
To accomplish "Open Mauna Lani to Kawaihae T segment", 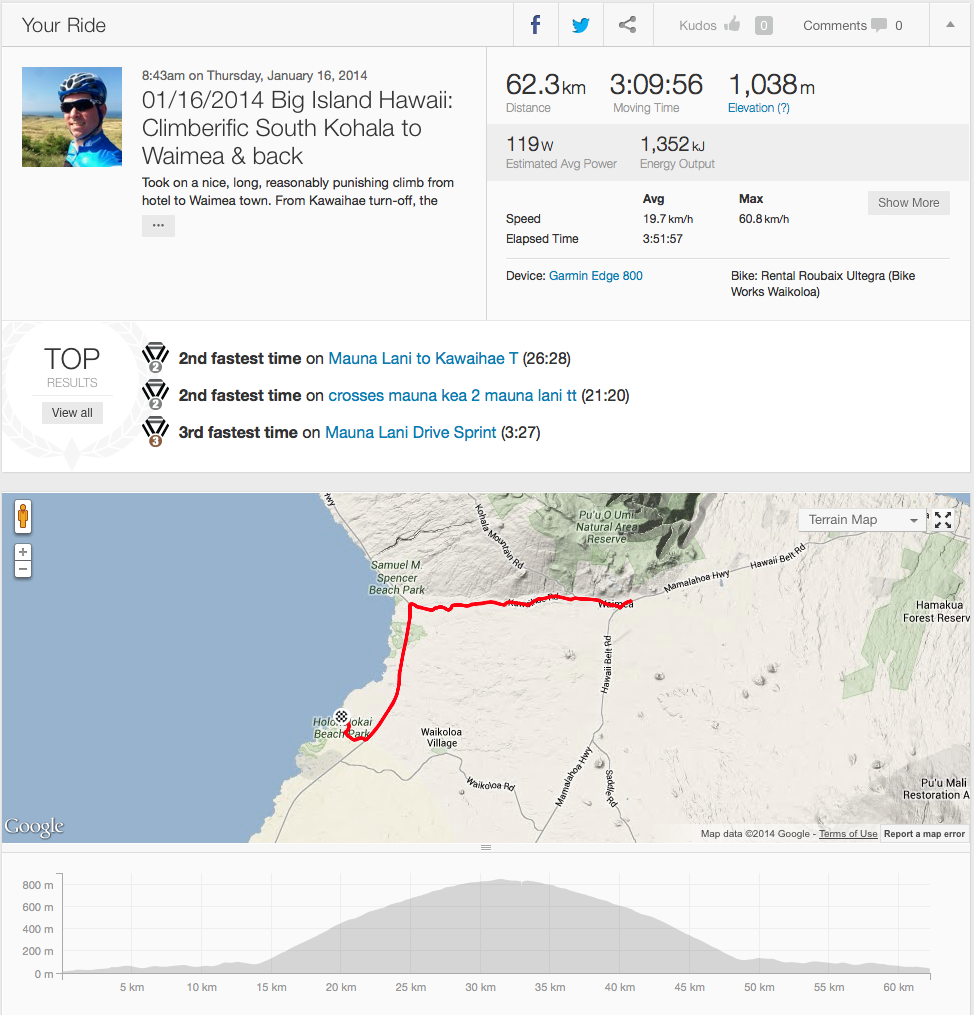I will [x=423, y=358].
